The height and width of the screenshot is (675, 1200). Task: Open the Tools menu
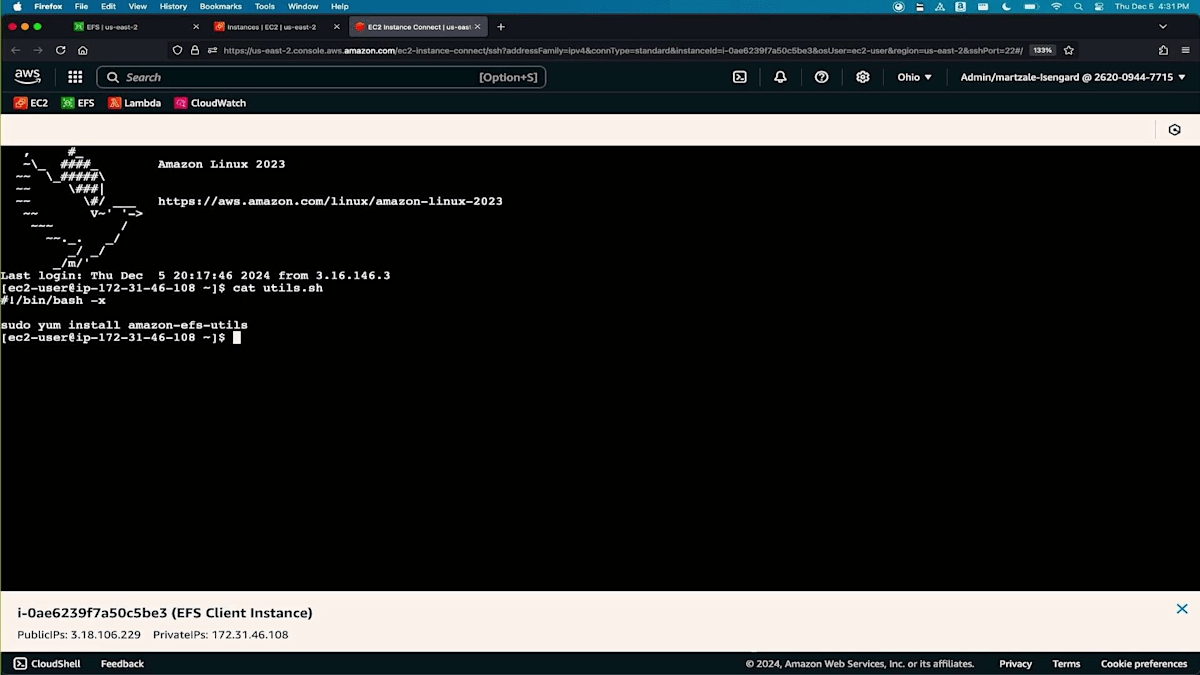(265, 6)
